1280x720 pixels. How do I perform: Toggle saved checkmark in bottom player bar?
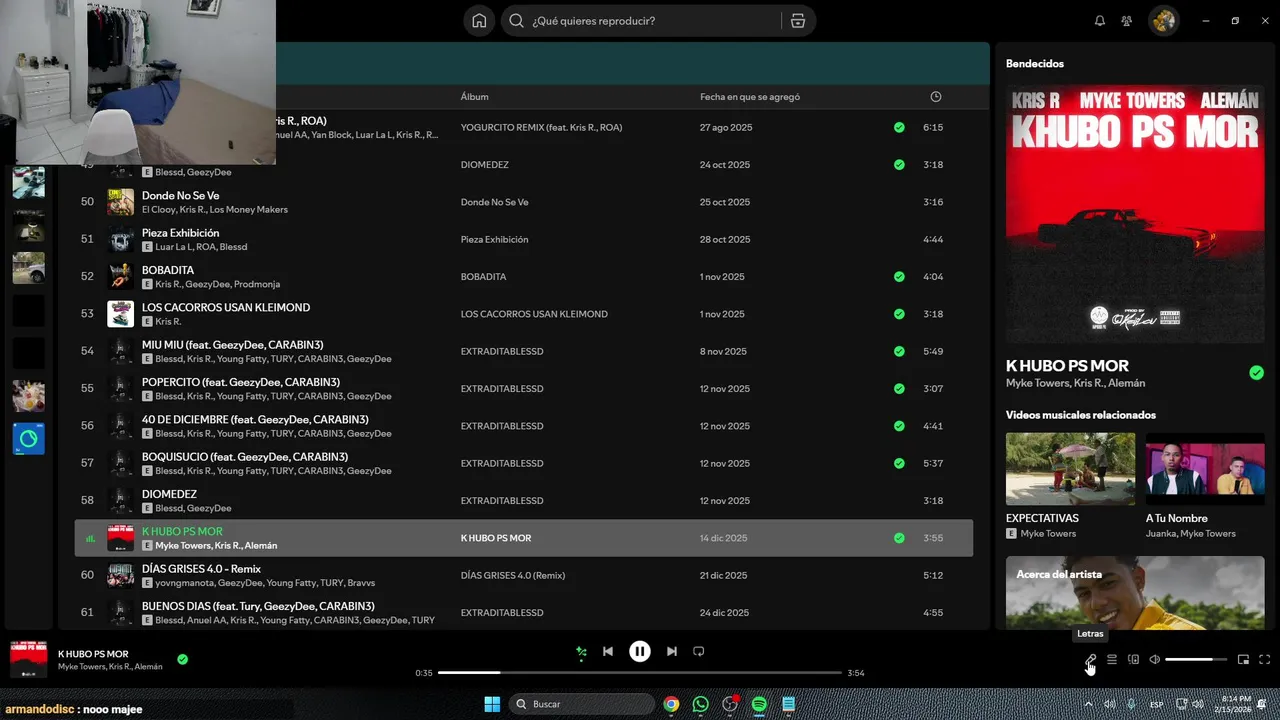tap(182, 659)
